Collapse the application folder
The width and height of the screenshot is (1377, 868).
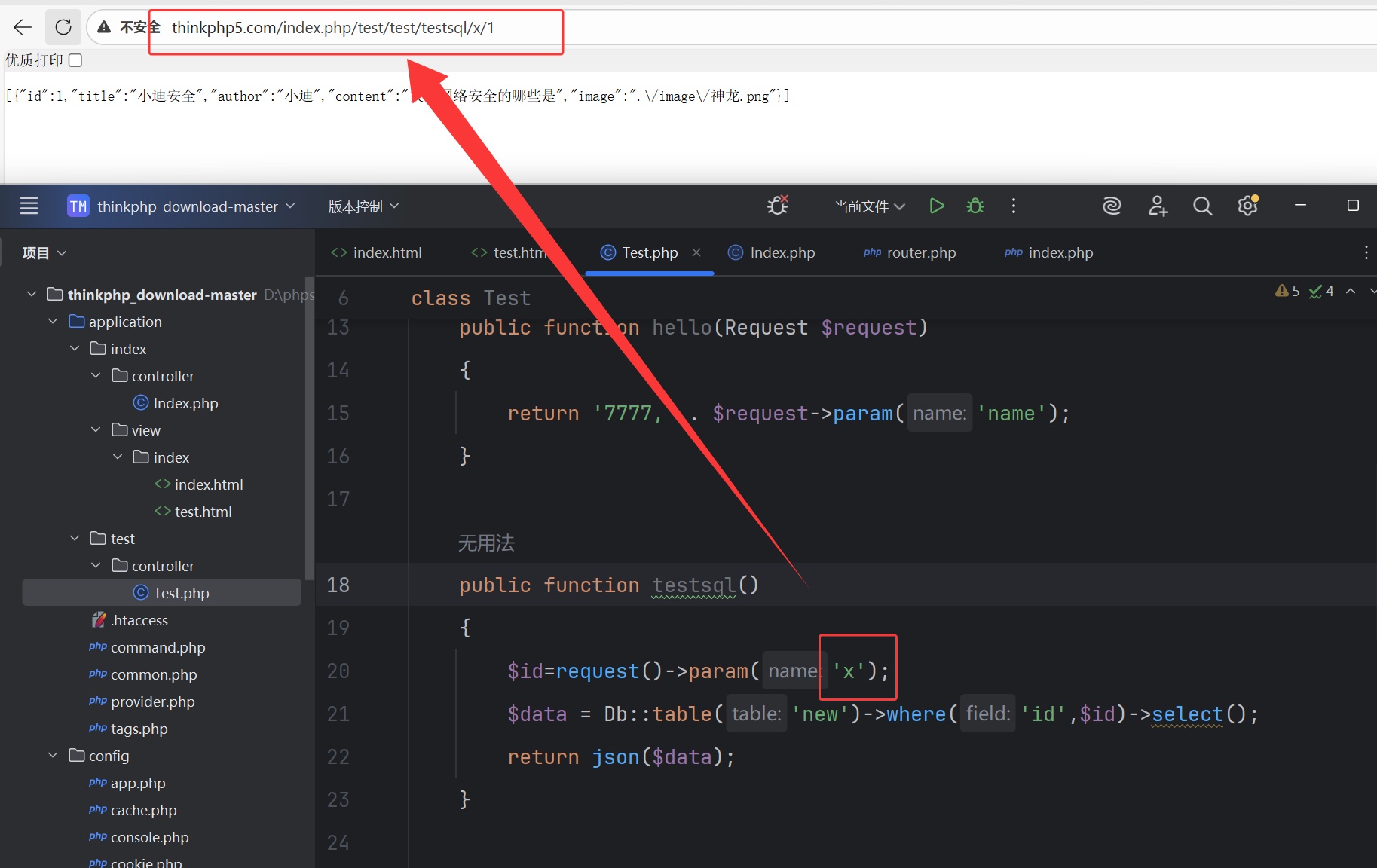(x=53, y=322)
